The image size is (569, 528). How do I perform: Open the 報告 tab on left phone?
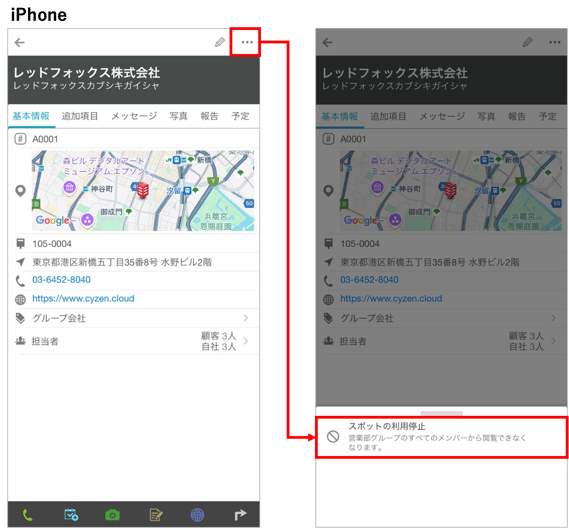[x=209, y=116]
